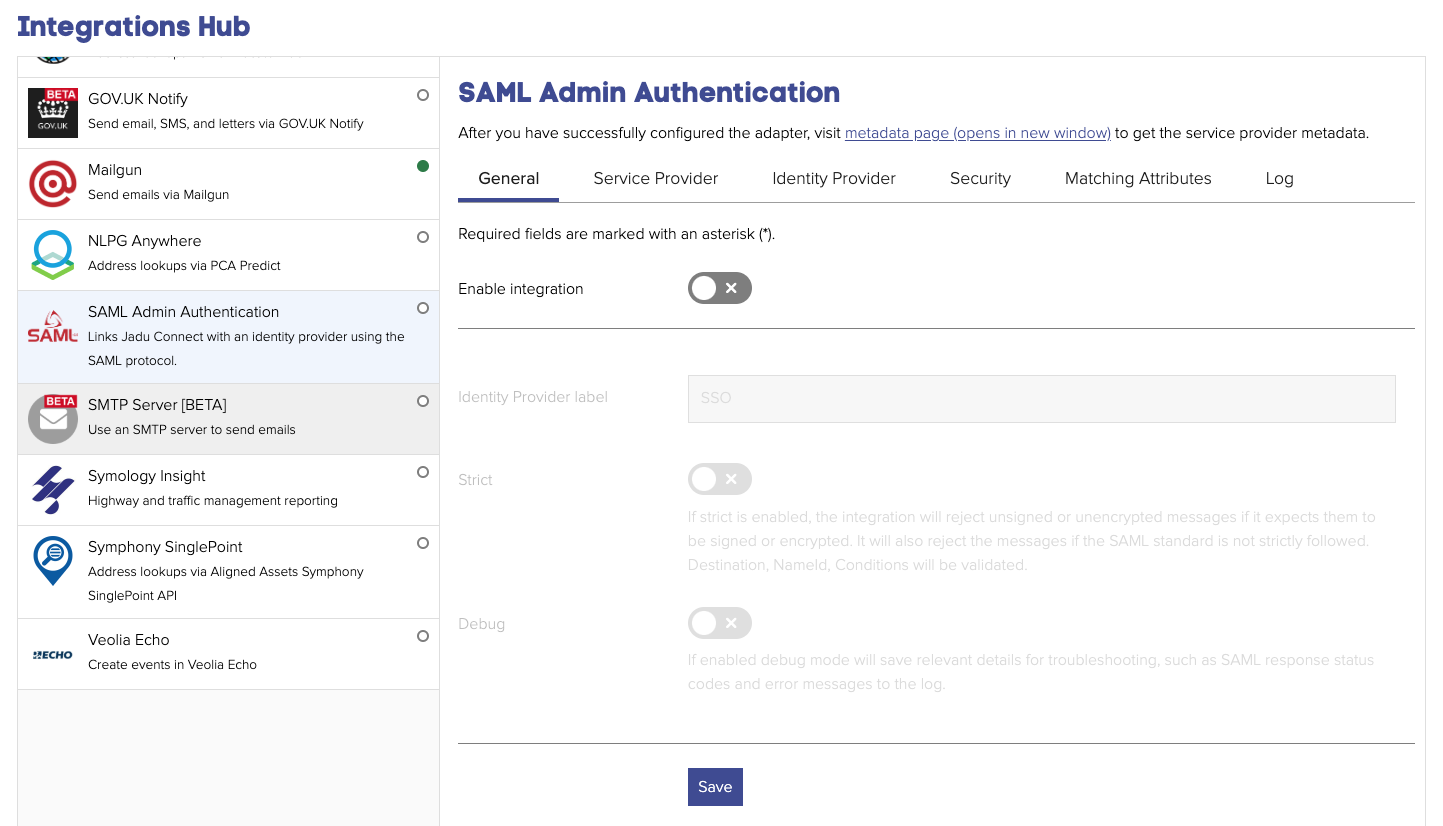Switch to the Security tab
The image size is (1443, 826).
coord(980,178)
